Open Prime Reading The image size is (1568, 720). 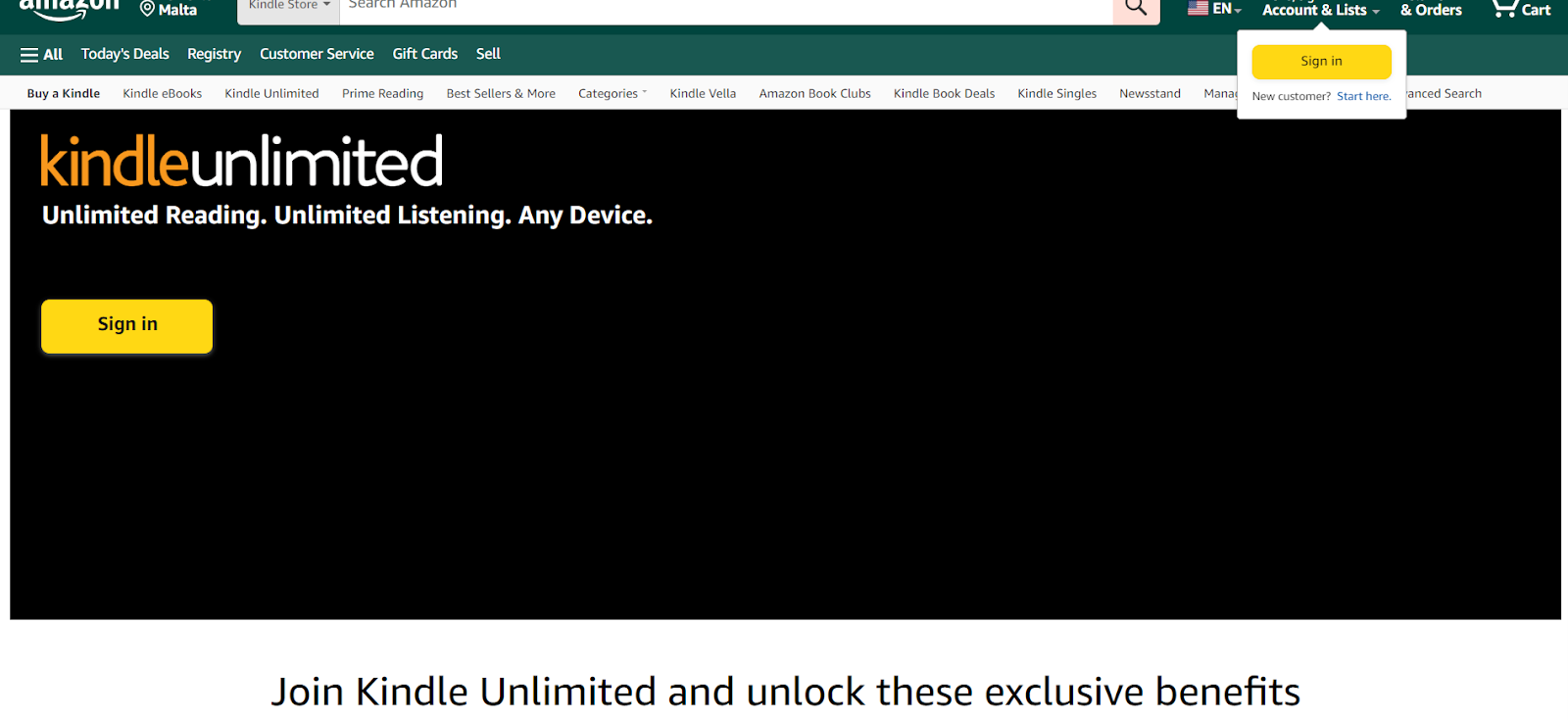pyautogui.click(x=382, y=94)
